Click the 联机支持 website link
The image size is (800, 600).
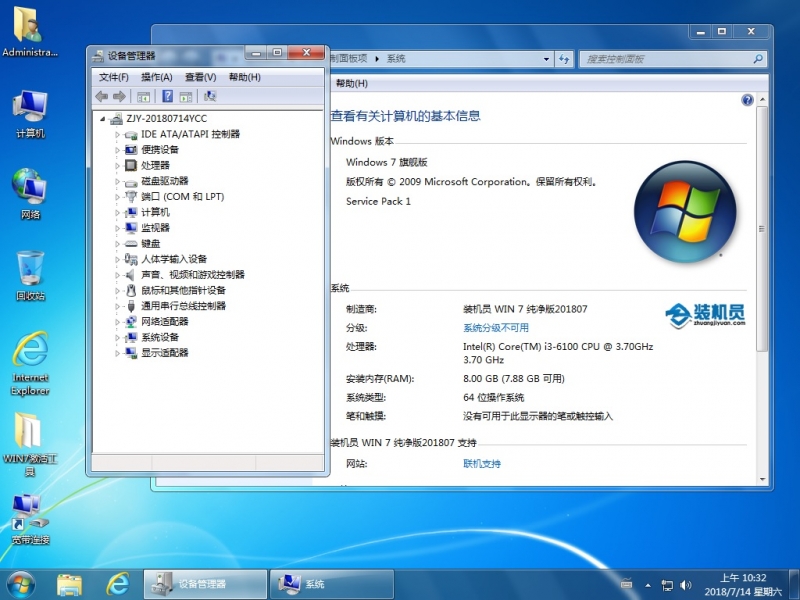[481, 464]
